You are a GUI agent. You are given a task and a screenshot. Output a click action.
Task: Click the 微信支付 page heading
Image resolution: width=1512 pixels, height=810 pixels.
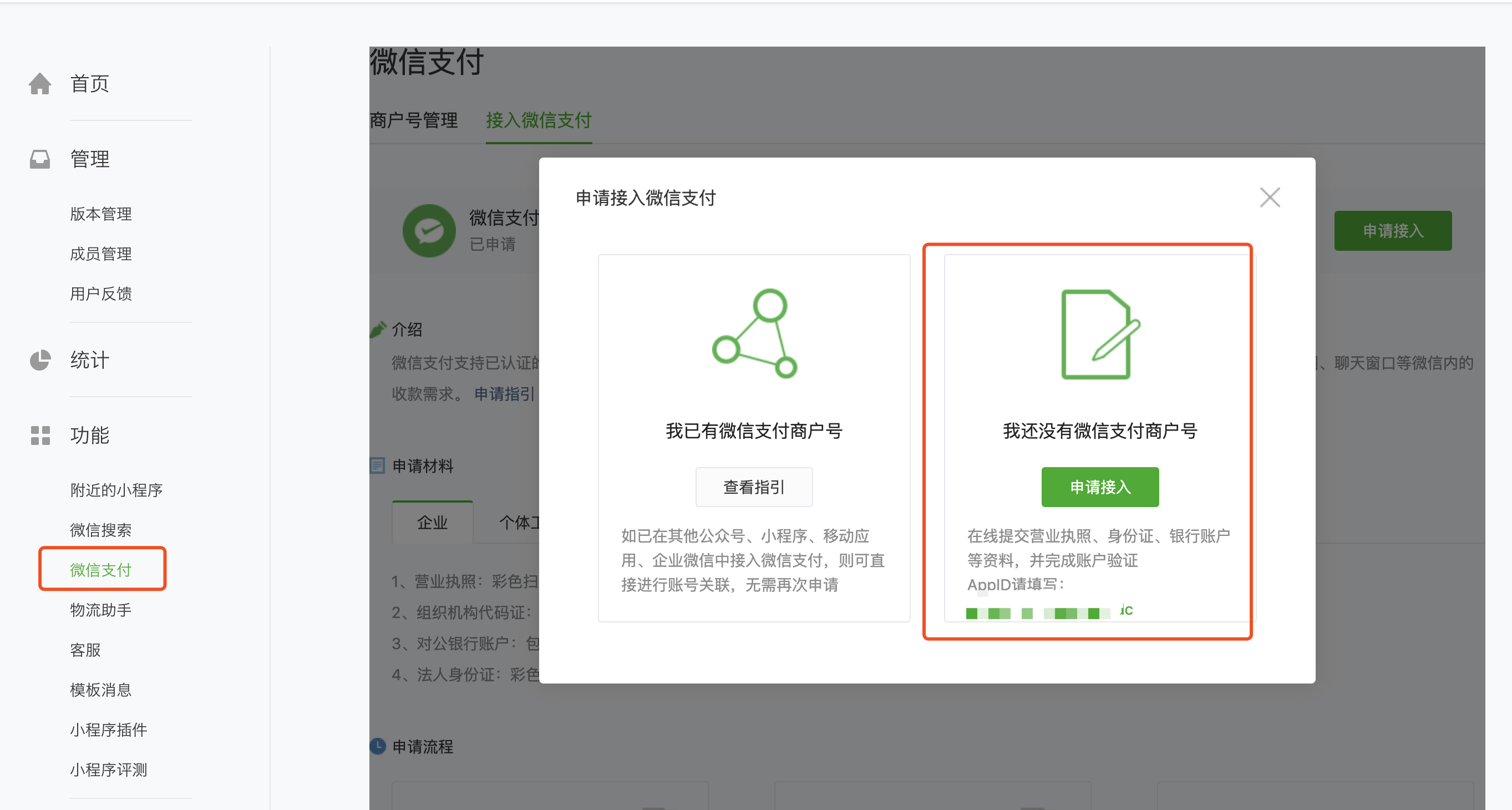tap(427, 62)
